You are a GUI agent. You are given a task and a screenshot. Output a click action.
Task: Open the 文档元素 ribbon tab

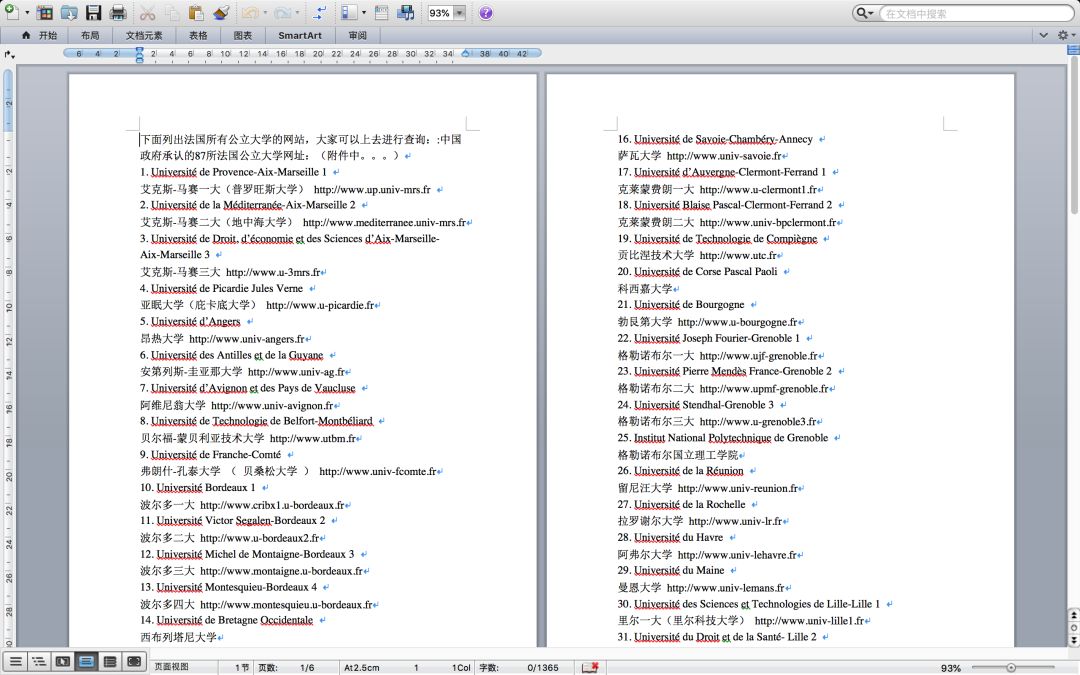point(144,35)
